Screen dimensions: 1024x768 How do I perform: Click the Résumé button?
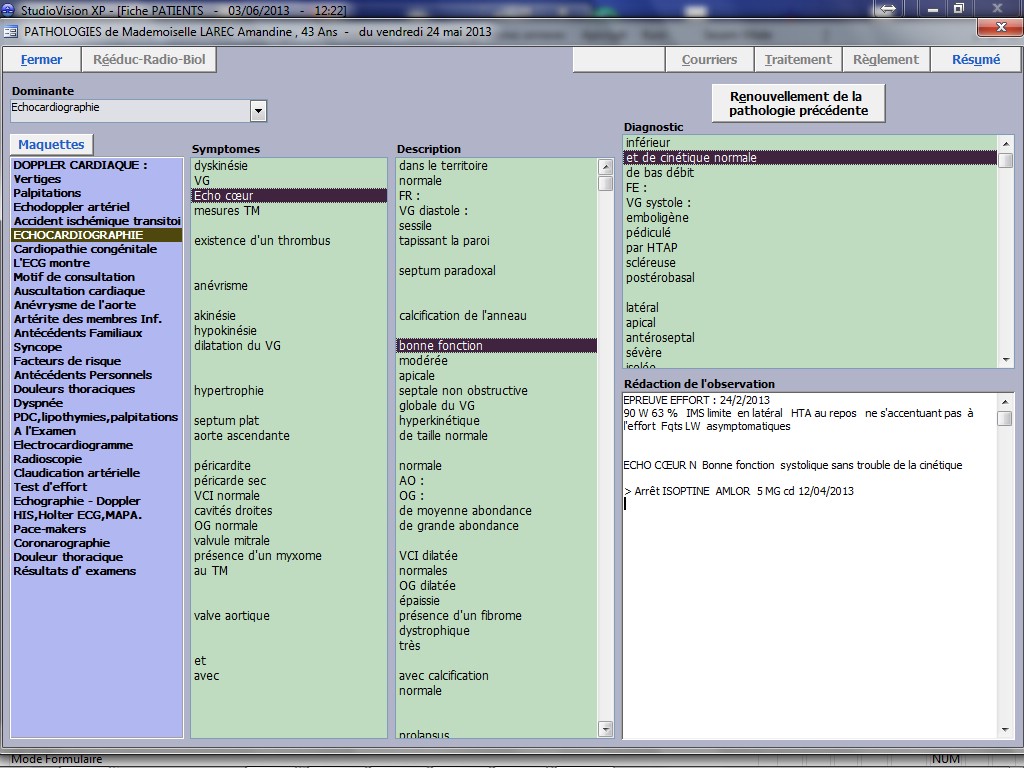975,60
